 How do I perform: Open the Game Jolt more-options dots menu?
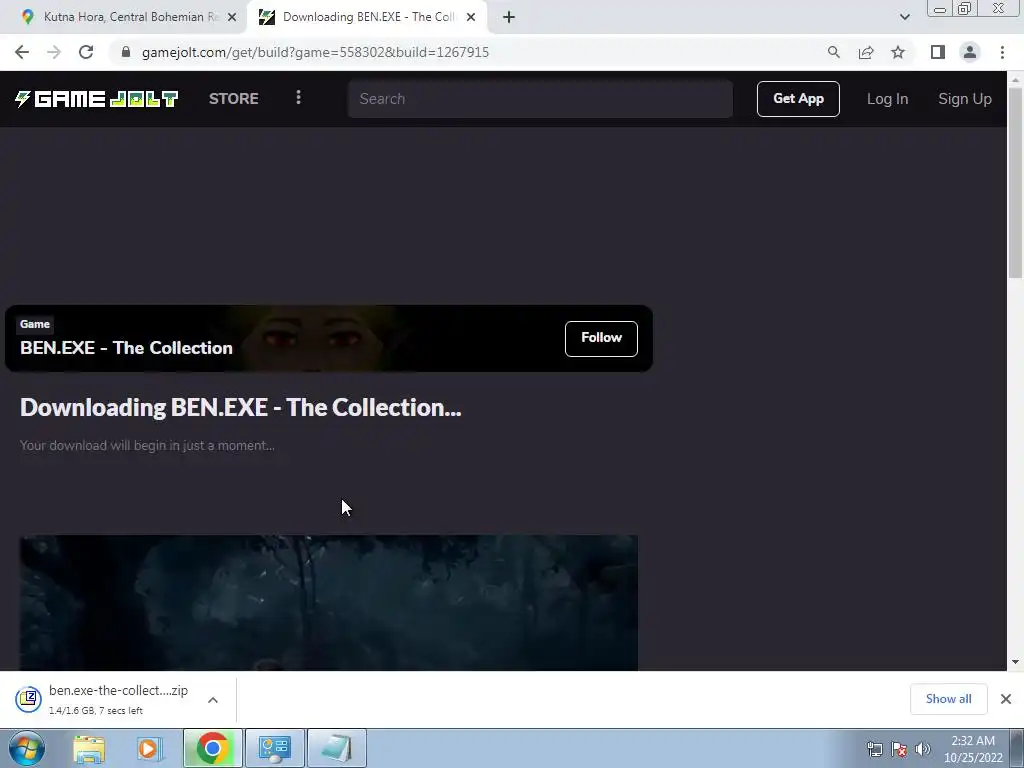click(x=298, y=97)
